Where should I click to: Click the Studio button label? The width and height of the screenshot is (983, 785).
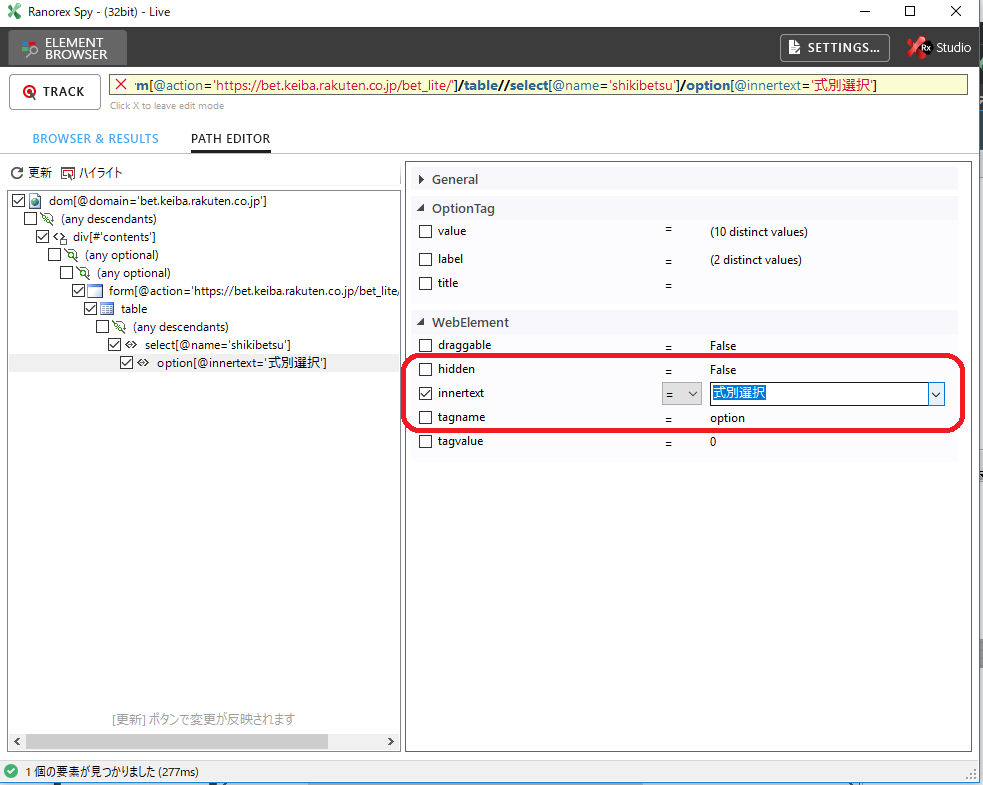(x=954, y=48)
